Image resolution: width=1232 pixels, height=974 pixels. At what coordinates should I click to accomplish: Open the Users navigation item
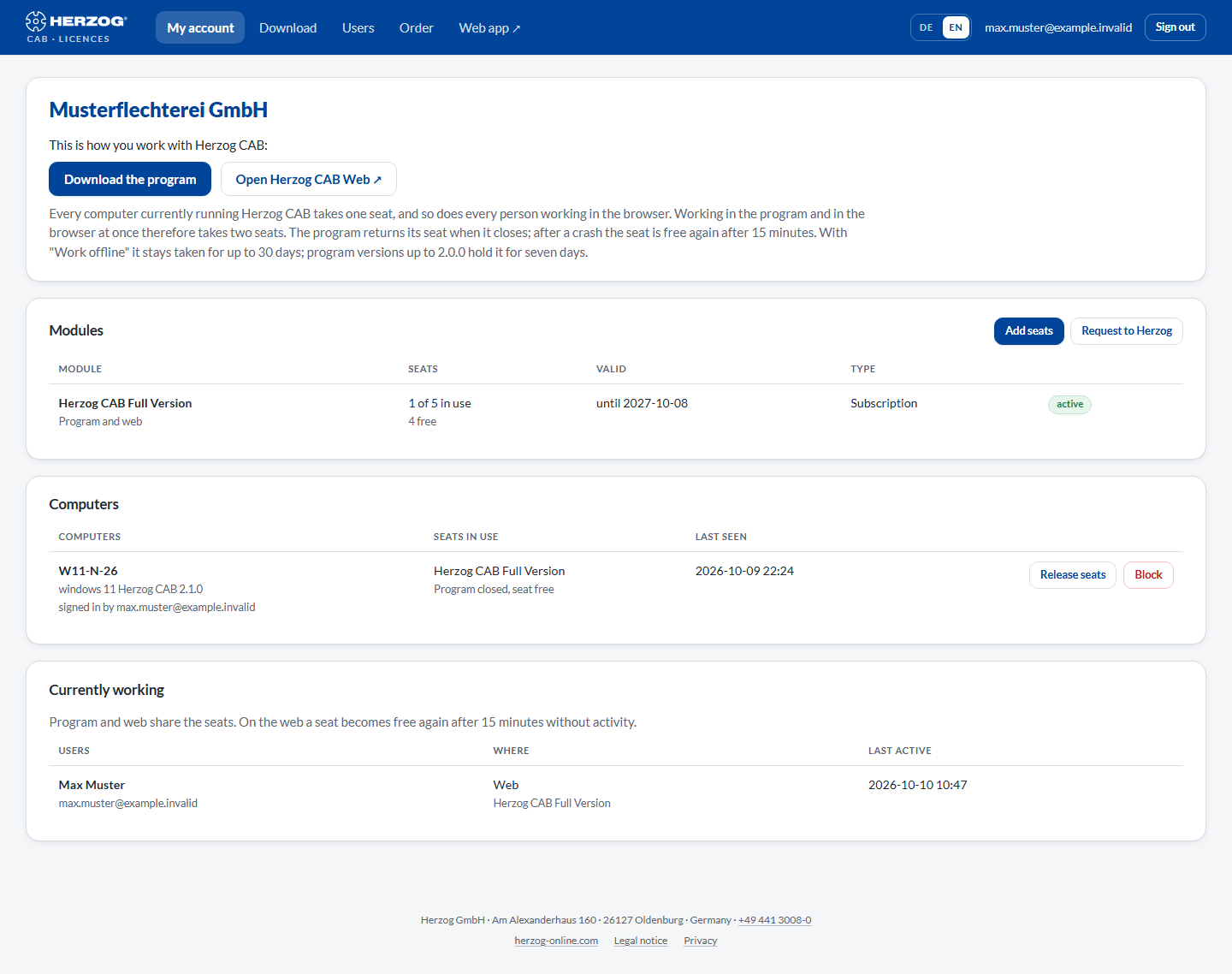[358, 27]
